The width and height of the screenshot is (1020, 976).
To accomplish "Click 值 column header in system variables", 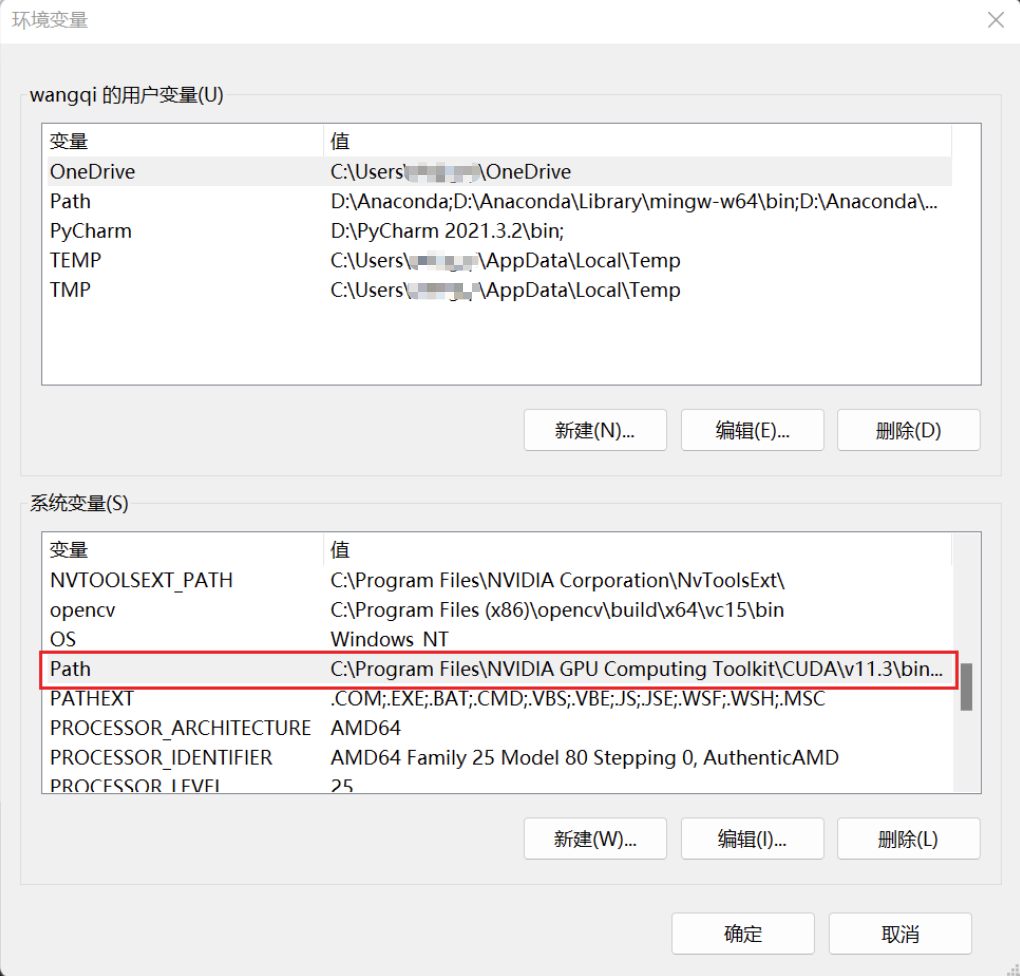I will tap(638, 550).
